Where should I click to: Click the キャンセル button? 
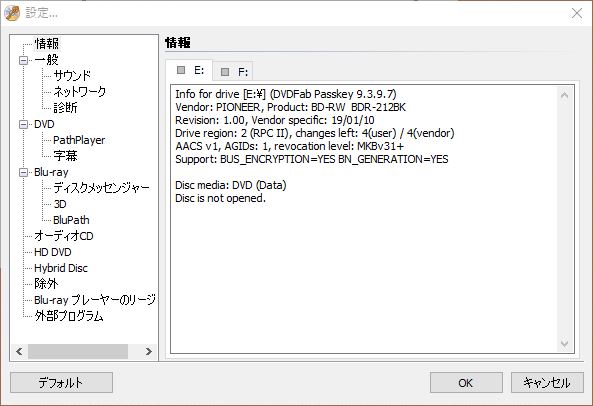(547, 383)
